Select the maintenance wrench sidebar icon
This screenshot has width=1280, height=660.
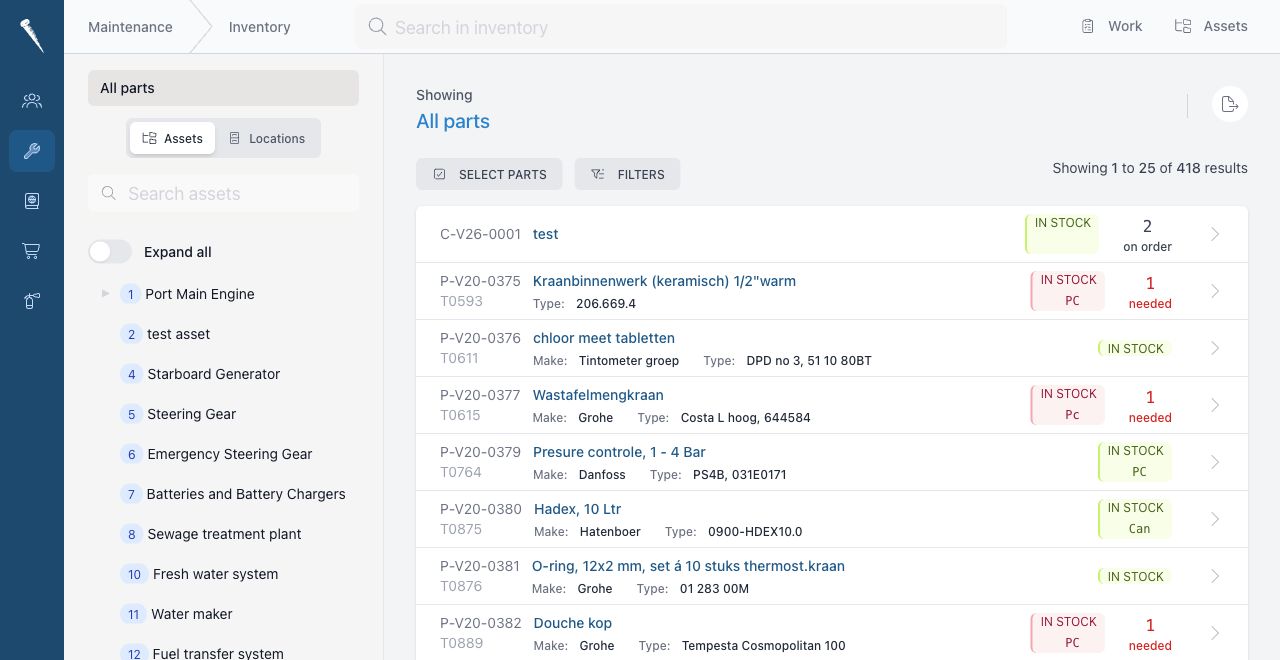click(32, 151)
